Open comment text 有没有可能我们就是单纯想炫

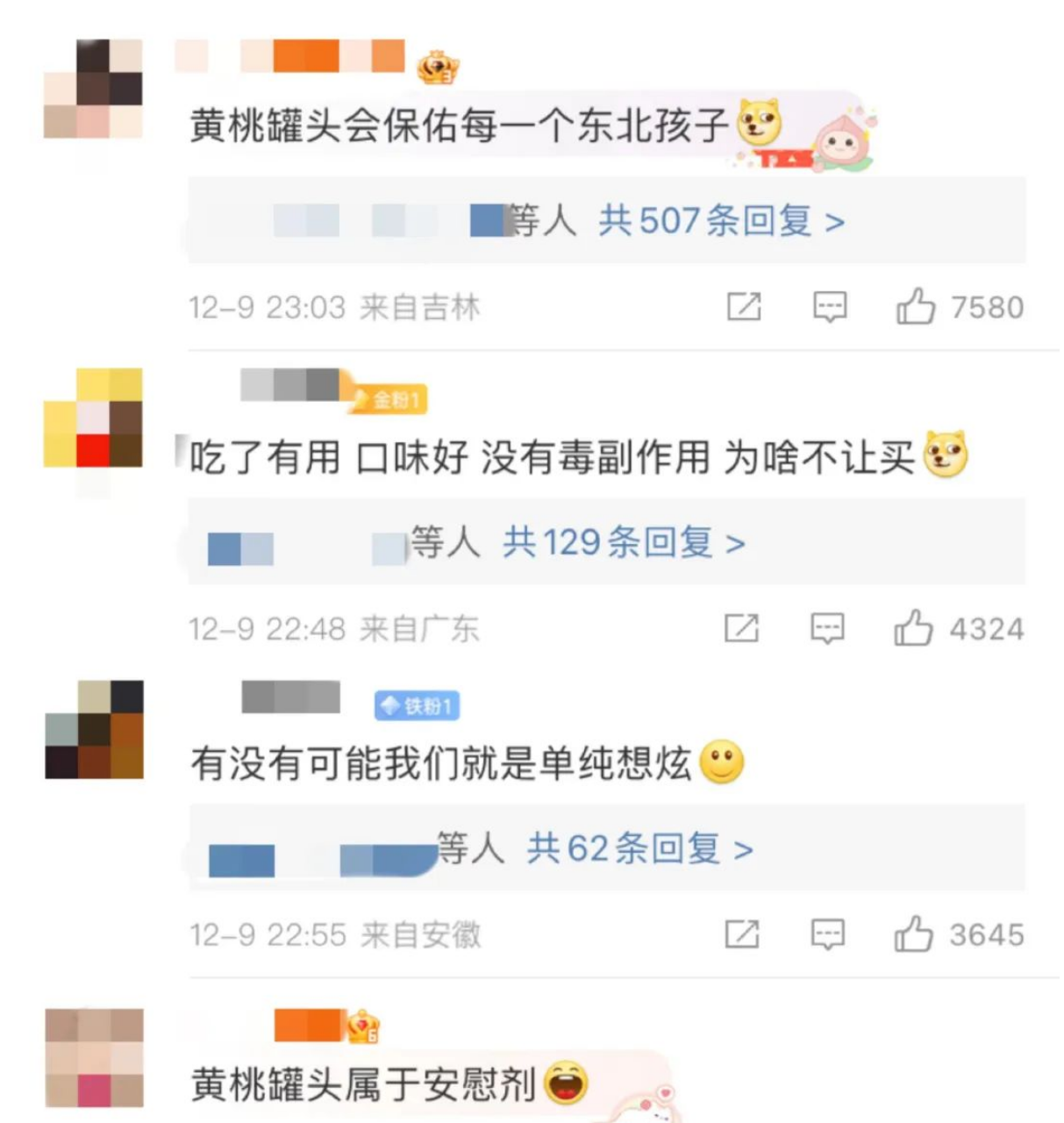pyautogui.click(x=440, y=762)
